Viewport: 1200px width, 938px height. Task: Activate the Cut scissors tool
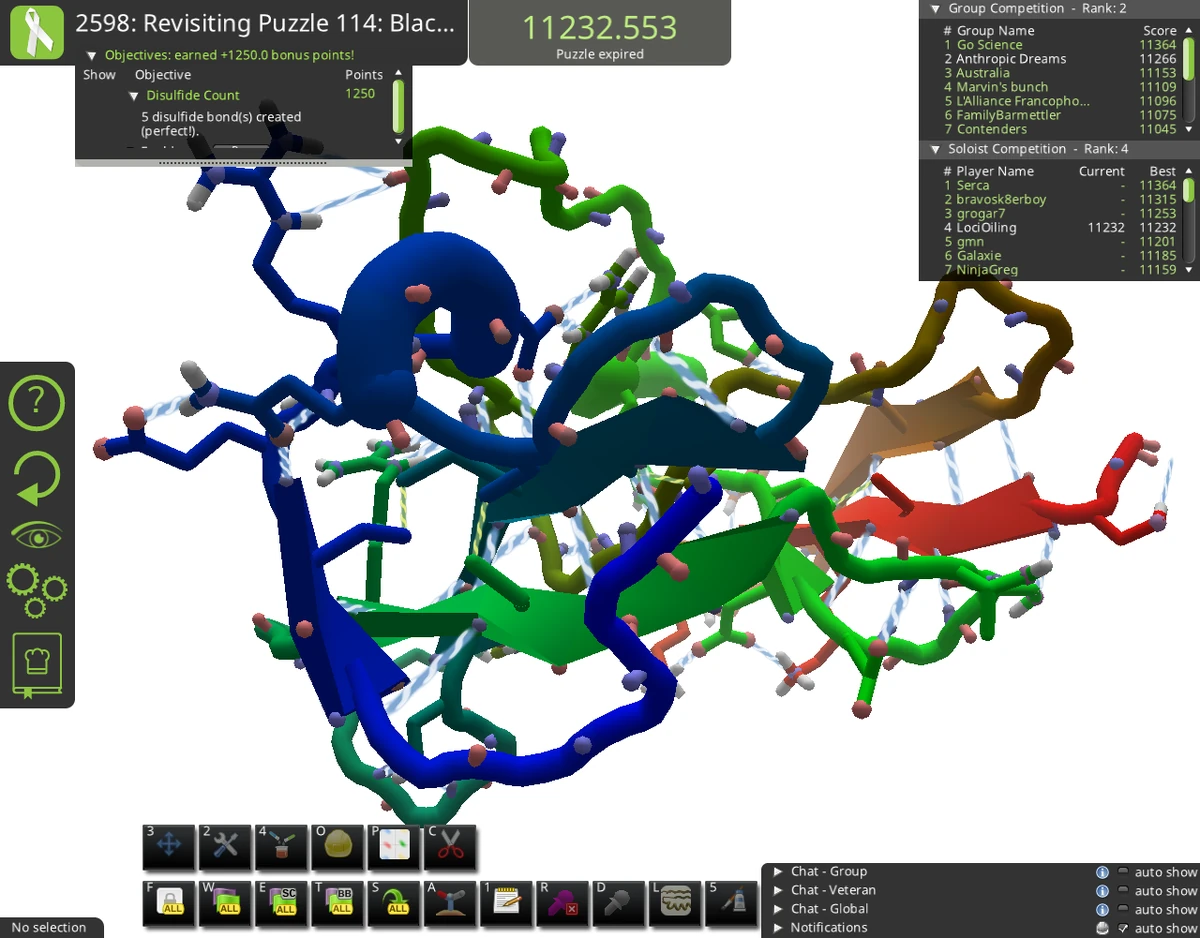coord(449,847)
